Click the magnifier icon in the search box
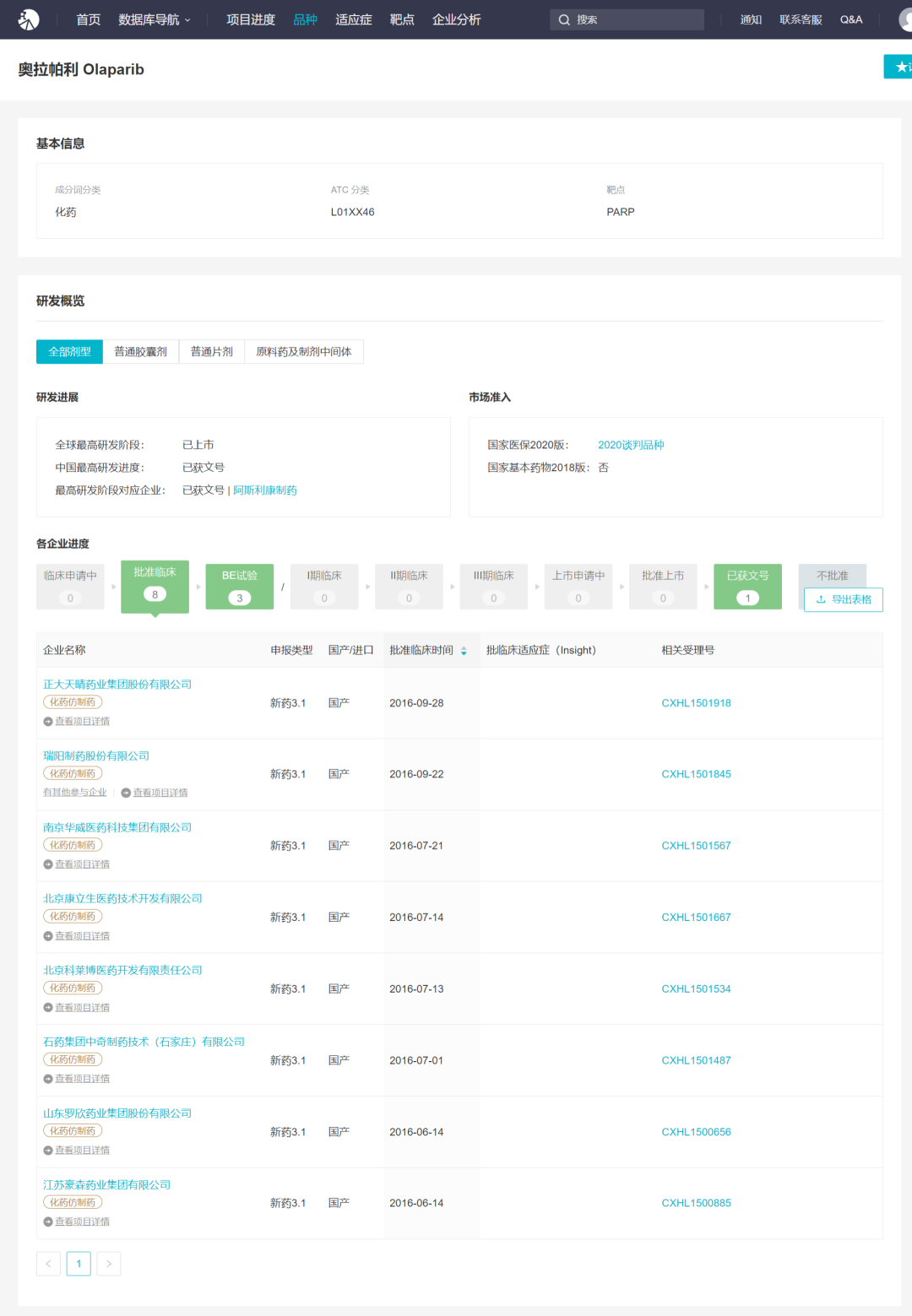The image size is (912, 1316). 564,19
